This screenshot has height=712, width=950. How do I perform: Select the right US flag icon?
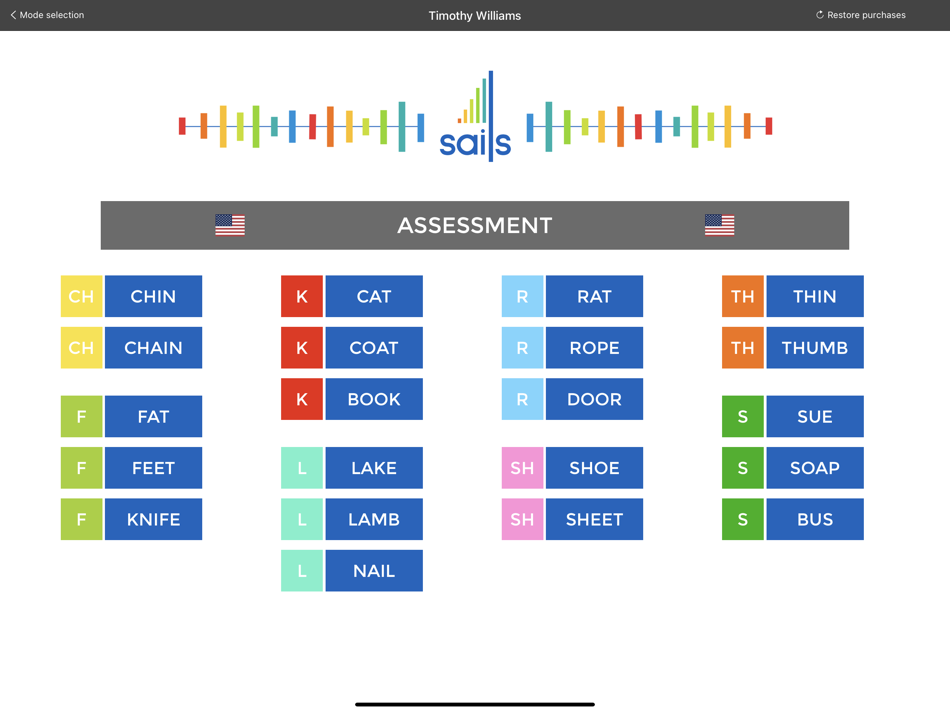(x=720, y=225)
